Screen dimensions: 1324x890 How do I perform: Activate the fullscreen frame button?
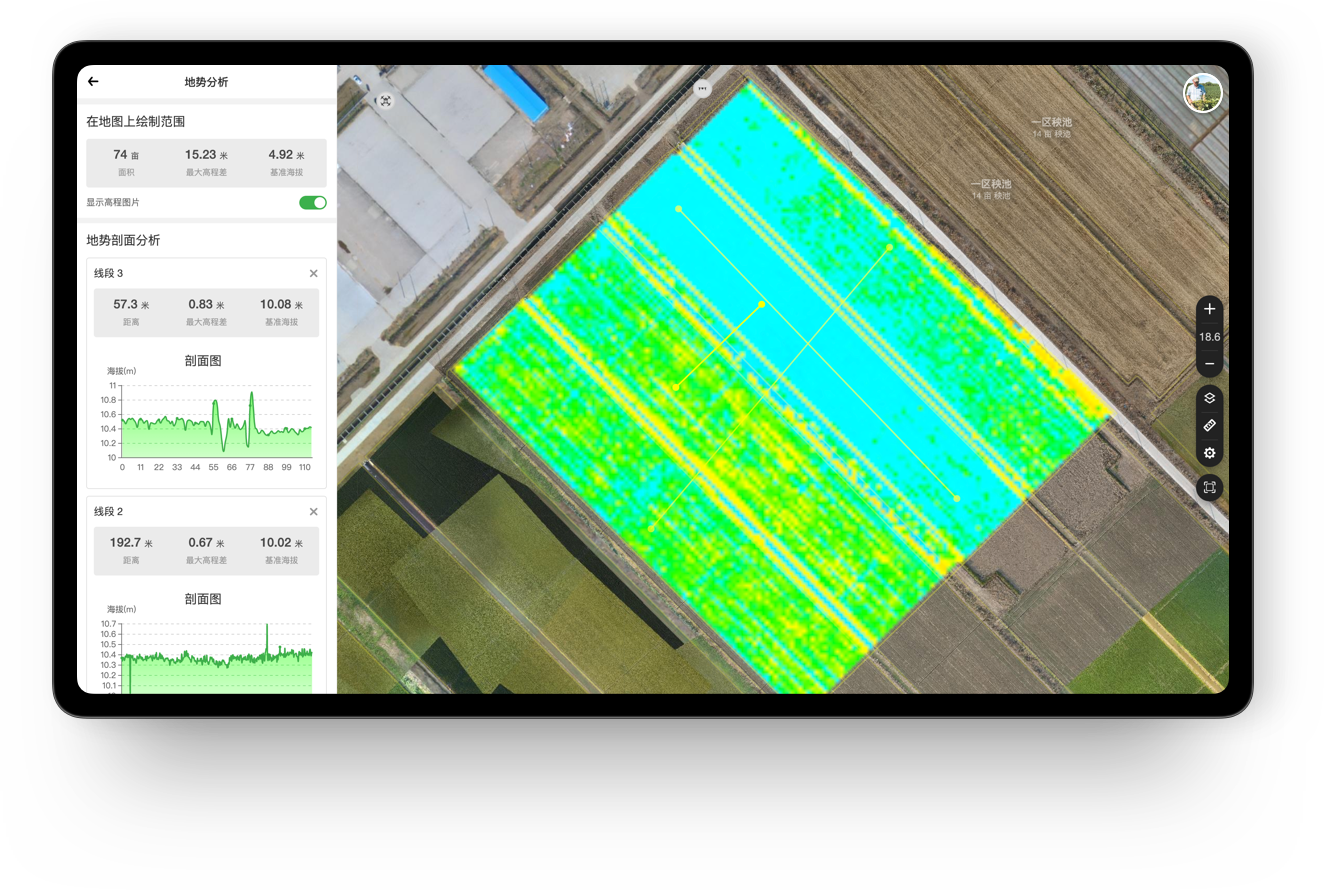pyautogui.click(x=1209, y=488)
